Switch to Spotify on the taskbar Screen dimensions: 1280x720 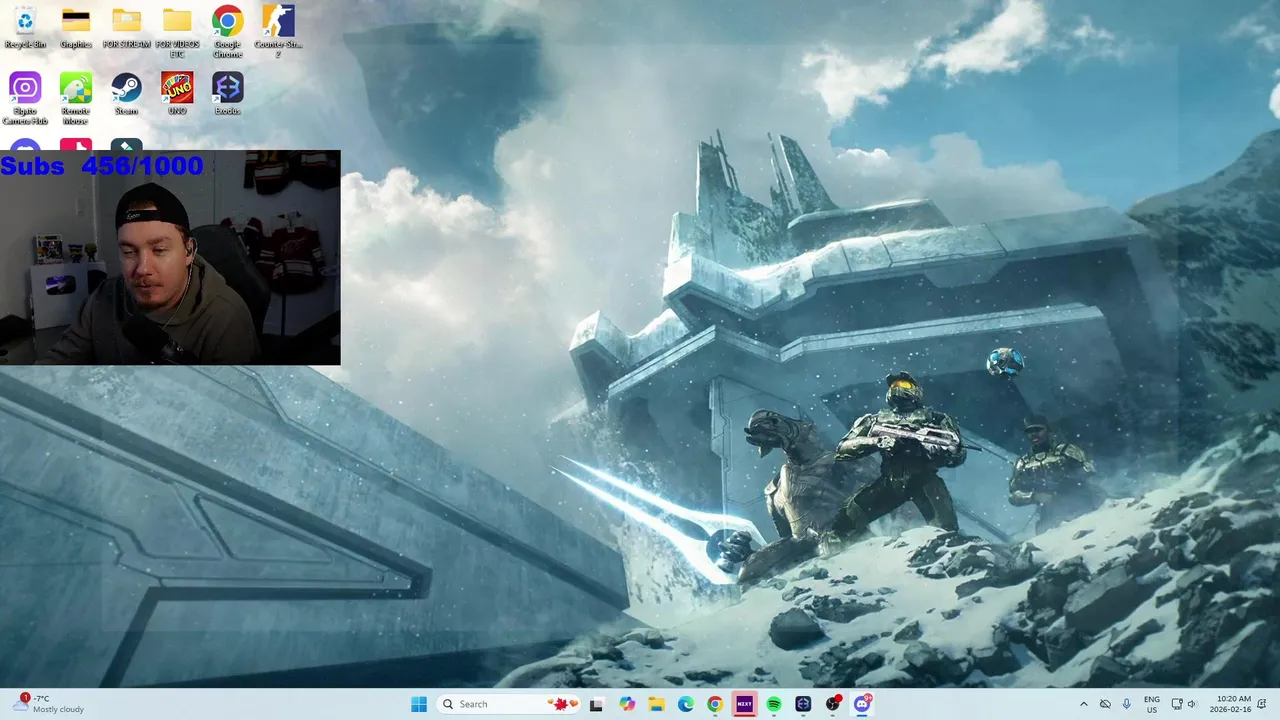pyautogui.click(x=774, y=704)
